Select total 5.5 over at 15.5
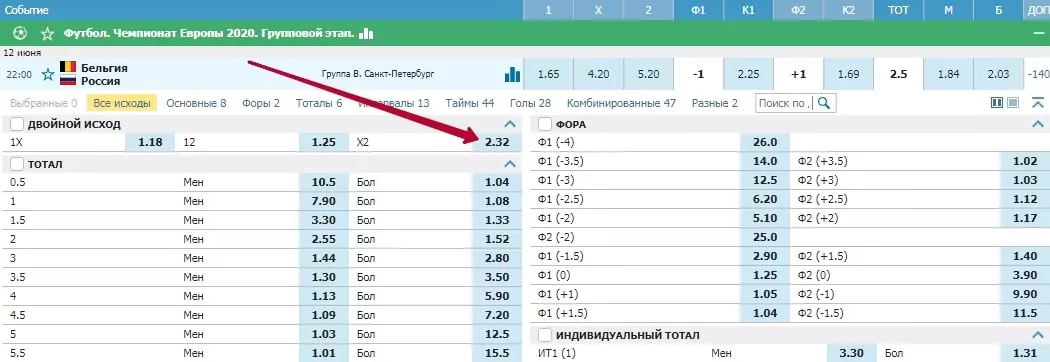Screen dimensions: 1050x362 click(x=498, y=353)
